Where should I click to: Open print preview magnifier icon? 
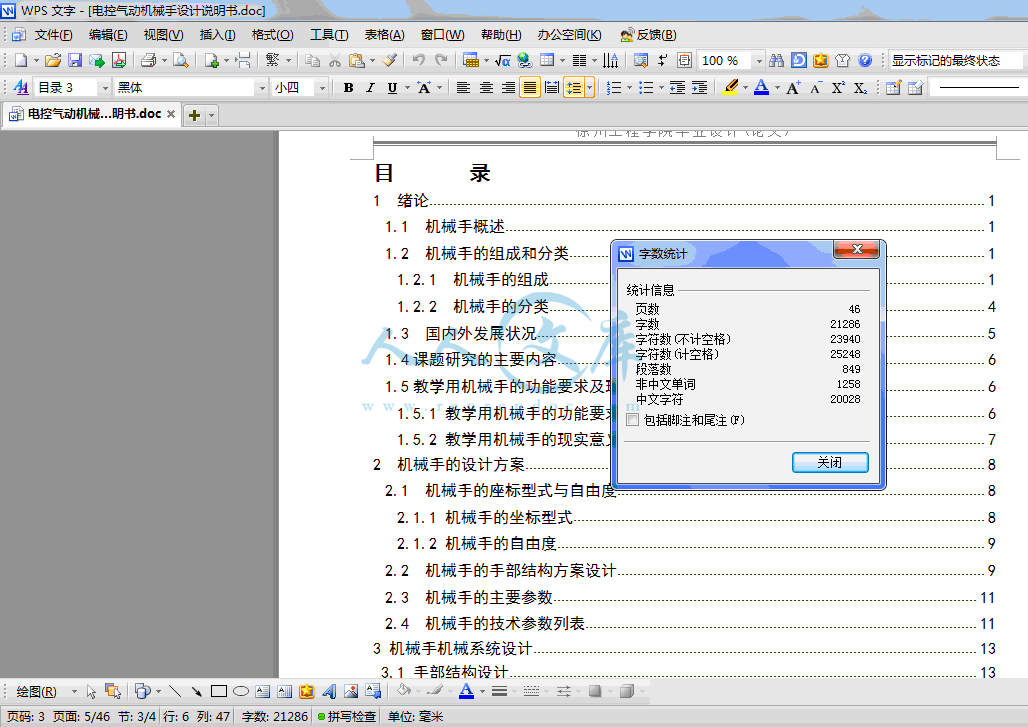[x=180, y=60]
